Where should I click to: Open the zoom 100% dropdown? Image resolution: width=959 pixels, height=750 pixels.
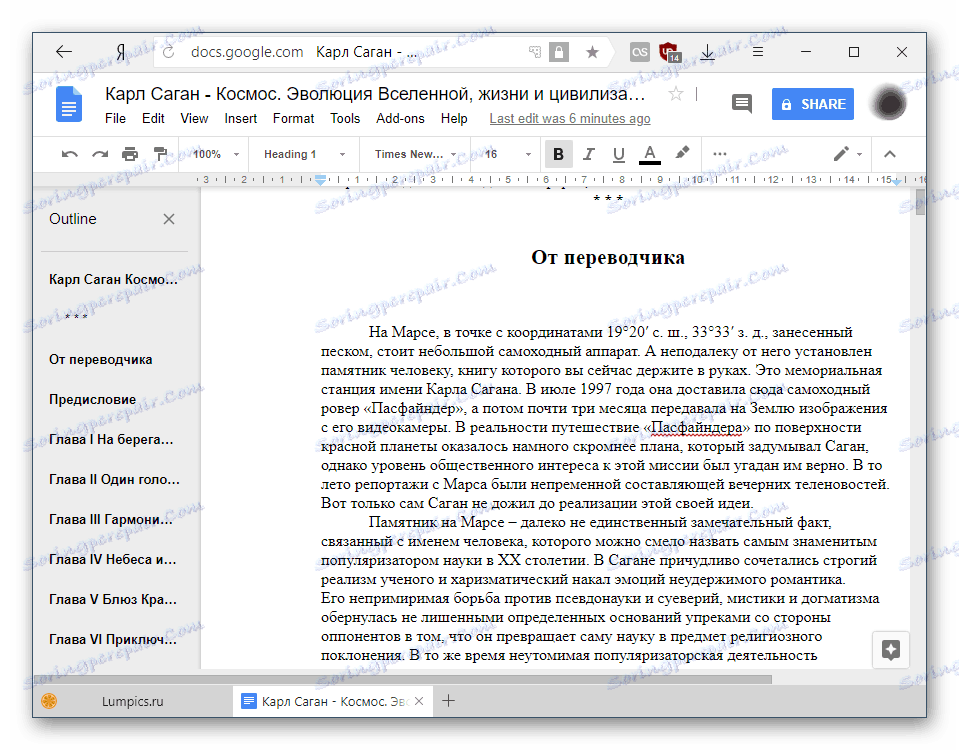point(215,154)
